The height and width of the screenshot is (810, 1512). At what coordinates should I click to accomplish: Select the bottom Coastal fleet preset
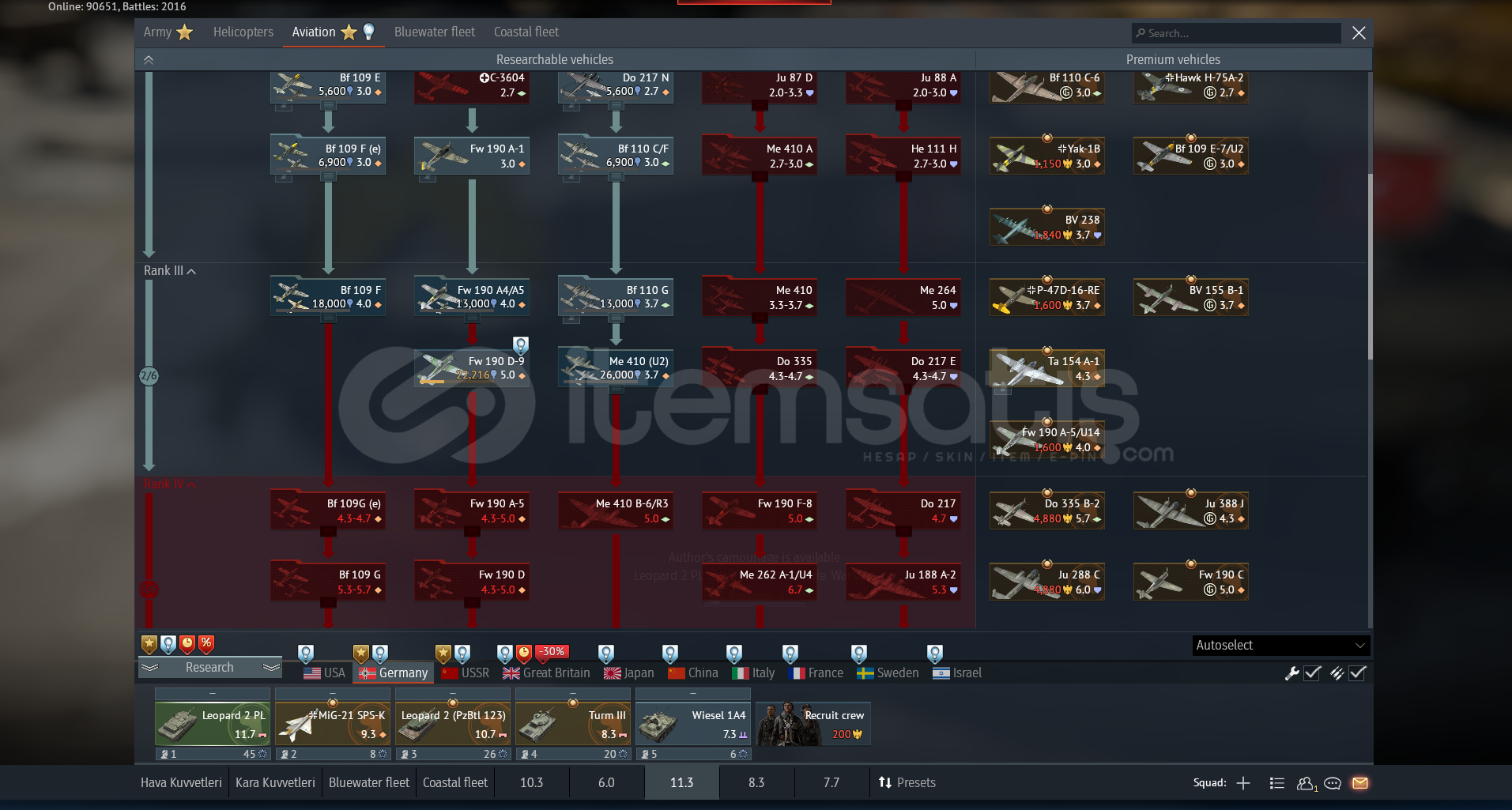(x=455, y=783)
